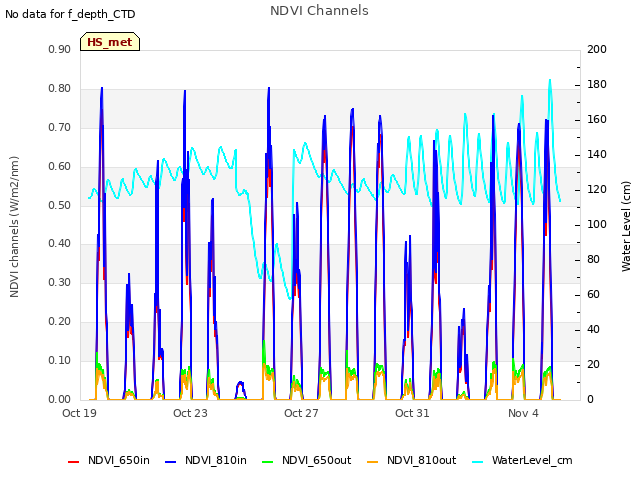The height and width of the screenshot is (480, 640).
Task: Toggle NDVI_810out legend entry
Action: pyautogui.click(x=412, y=460)
